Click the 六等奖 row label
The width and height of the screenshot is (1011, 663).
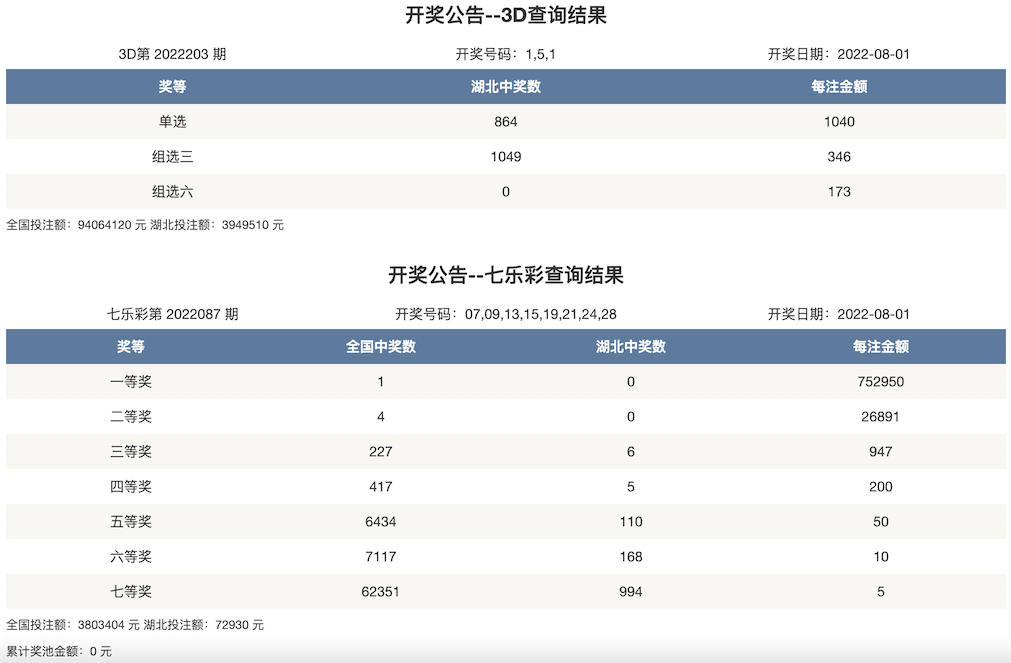[x=131, y=557]
